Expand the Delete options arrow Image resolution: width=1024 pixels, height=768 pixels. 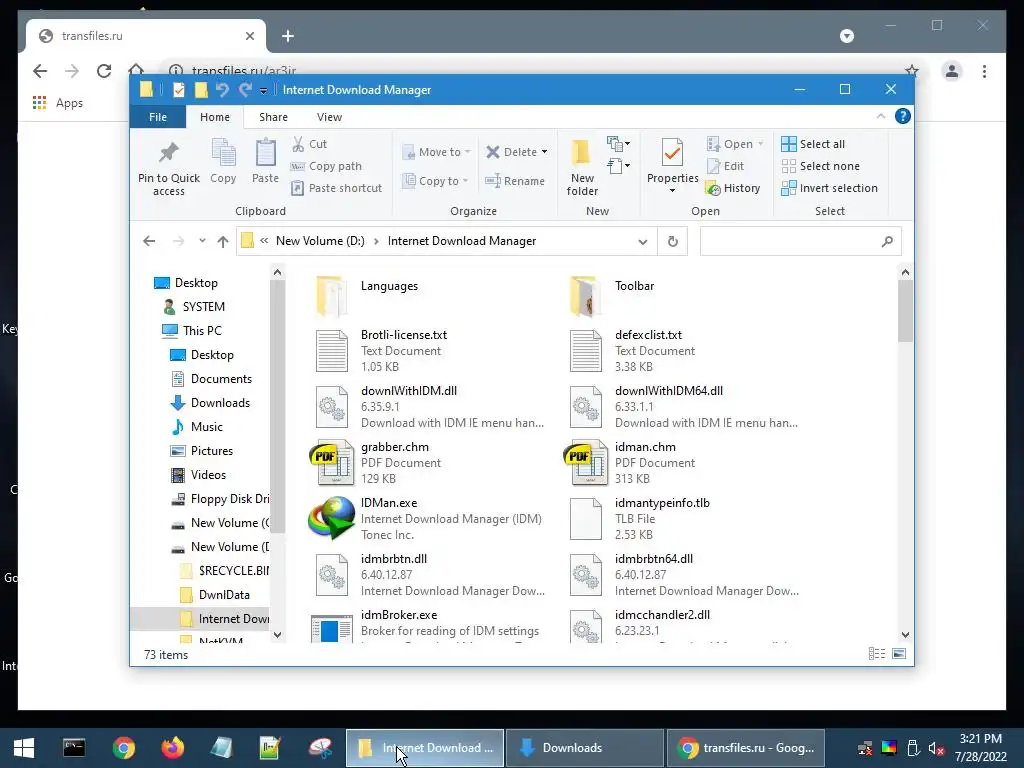point(545,152)
